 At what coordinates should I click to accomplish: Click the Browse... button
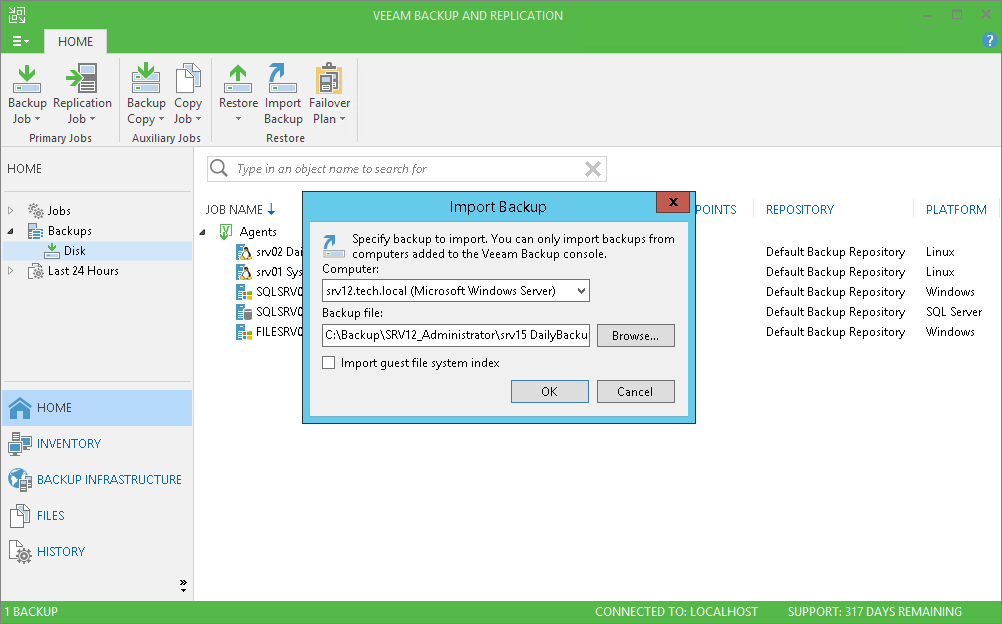click(635, 336)
